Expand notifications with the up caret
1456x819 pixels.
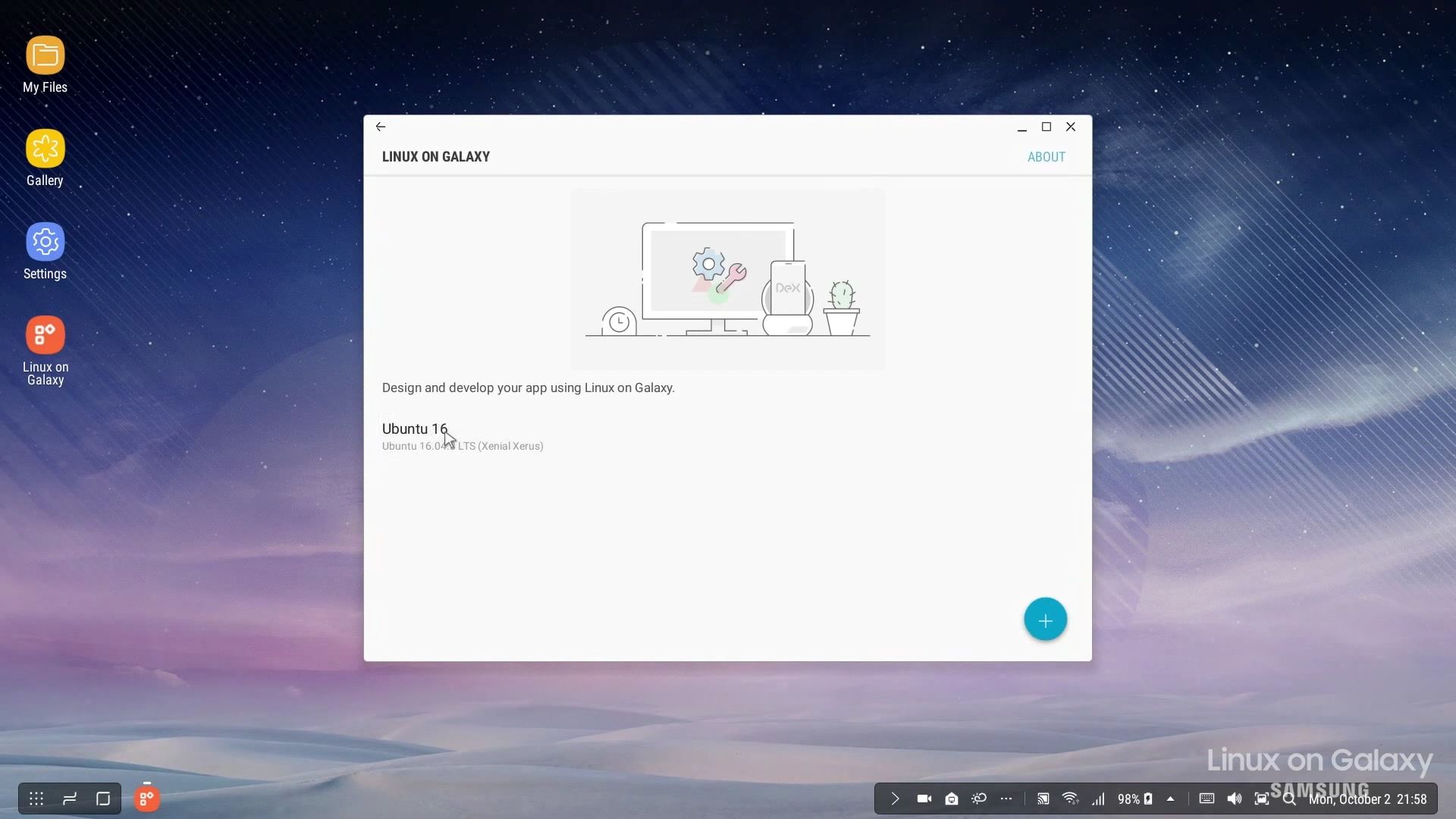tap(1170, 799)
